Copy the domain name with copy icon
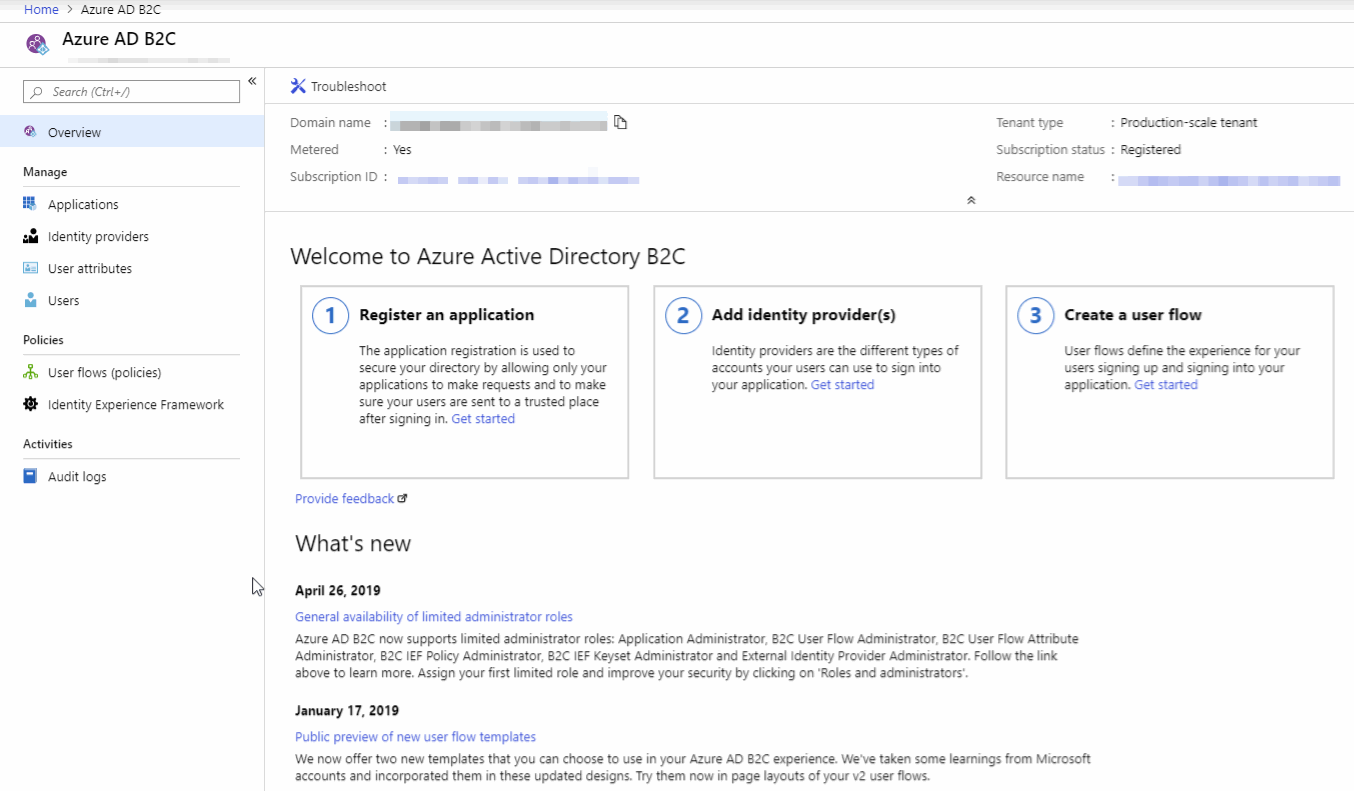 (620, 123)
